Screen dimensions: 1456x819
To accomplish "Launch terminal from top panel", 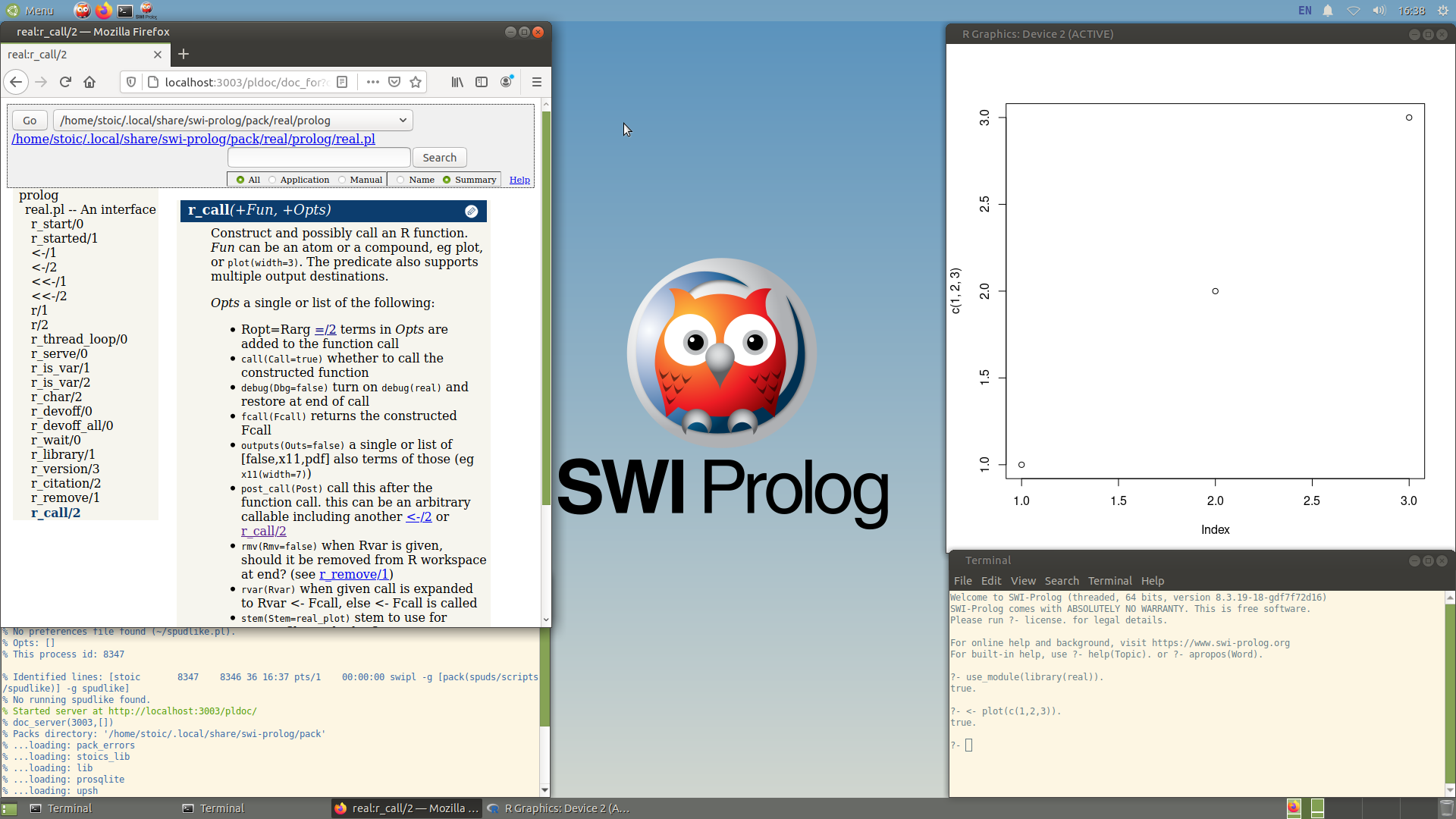I will click(x=125, y=11).
